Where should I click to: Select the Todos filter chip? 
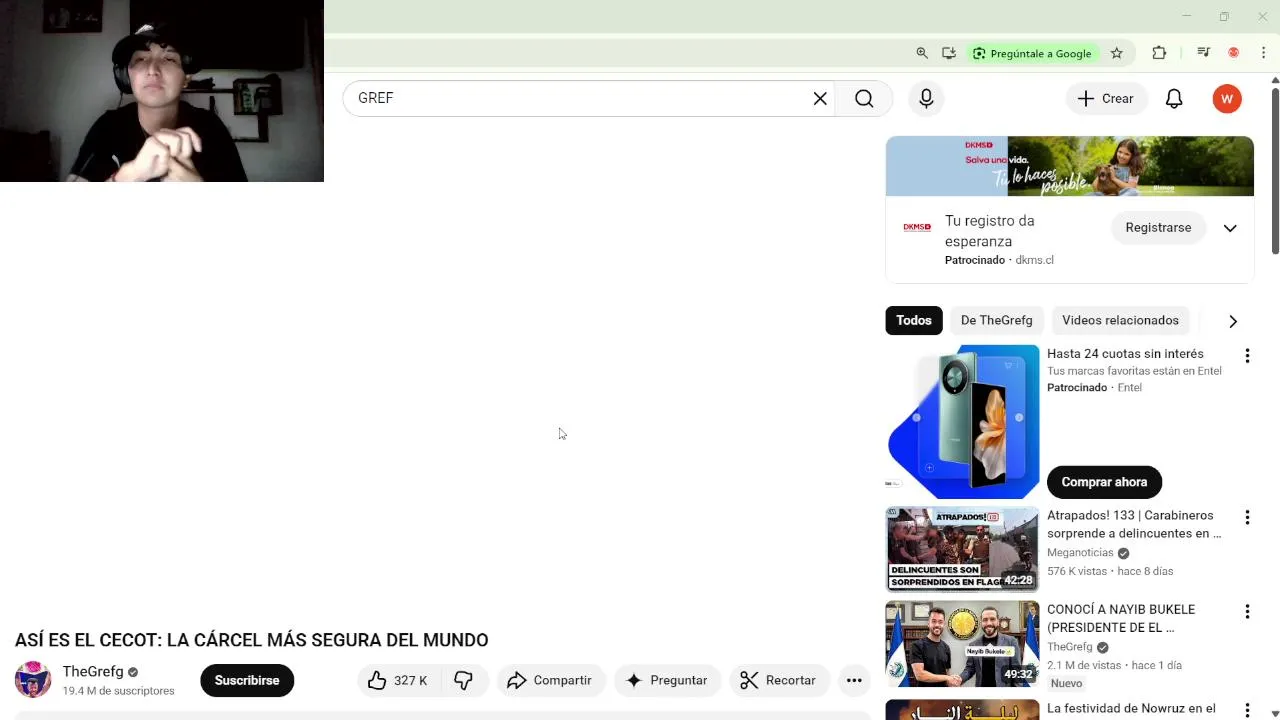pyautogui.click(x=913, y=320)
